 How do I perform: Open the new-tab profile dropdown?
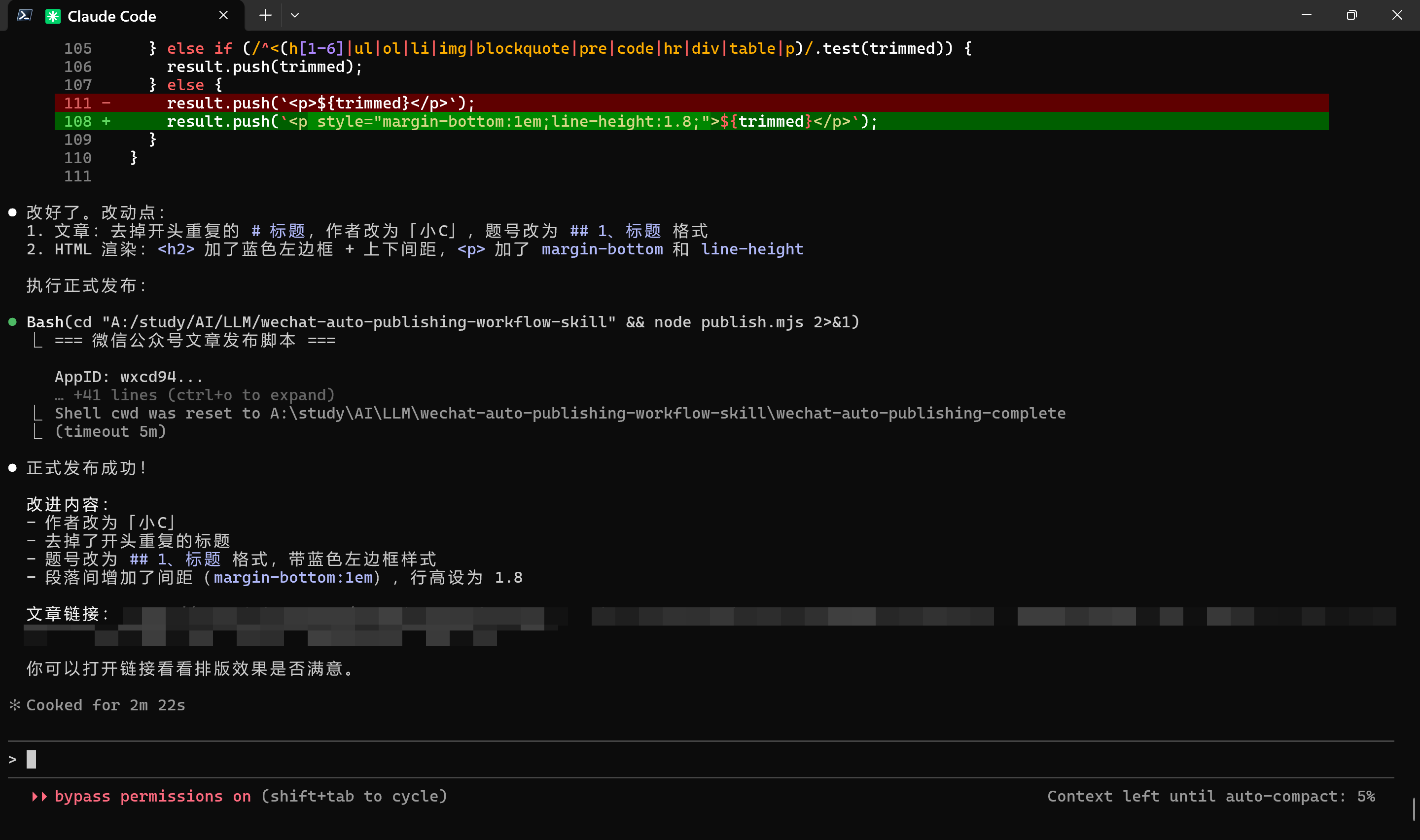[x=295, y=16]
